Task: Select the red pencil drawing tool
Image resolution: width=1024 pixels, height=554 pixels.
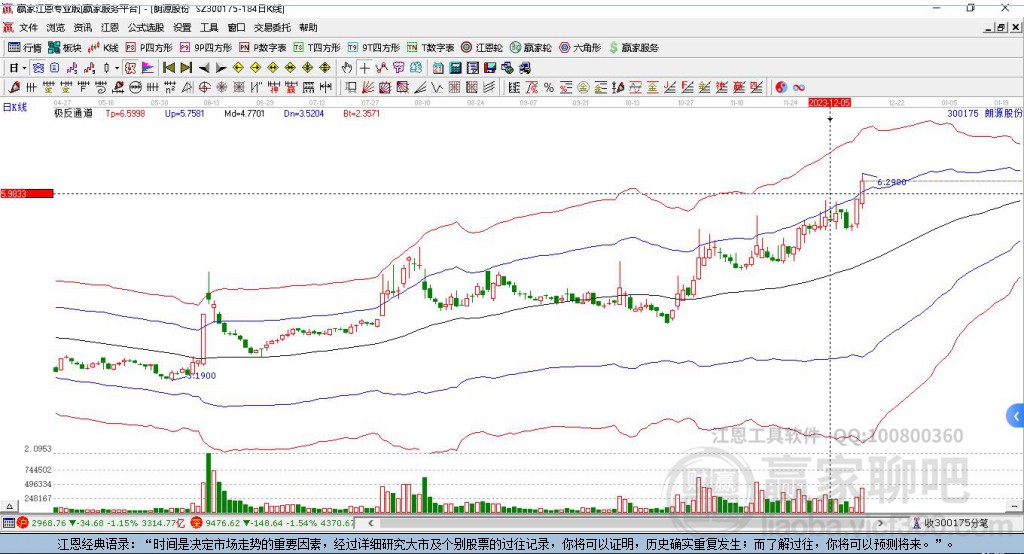Action: pos(14,87)
